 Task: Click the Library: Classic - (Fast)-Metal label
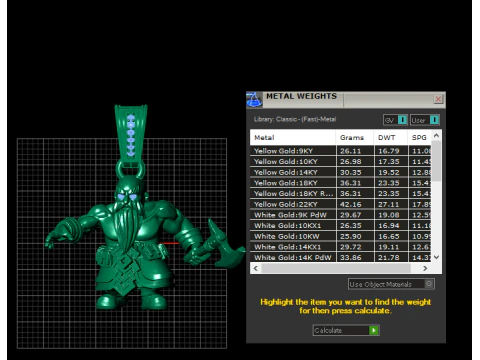point(295,119)
